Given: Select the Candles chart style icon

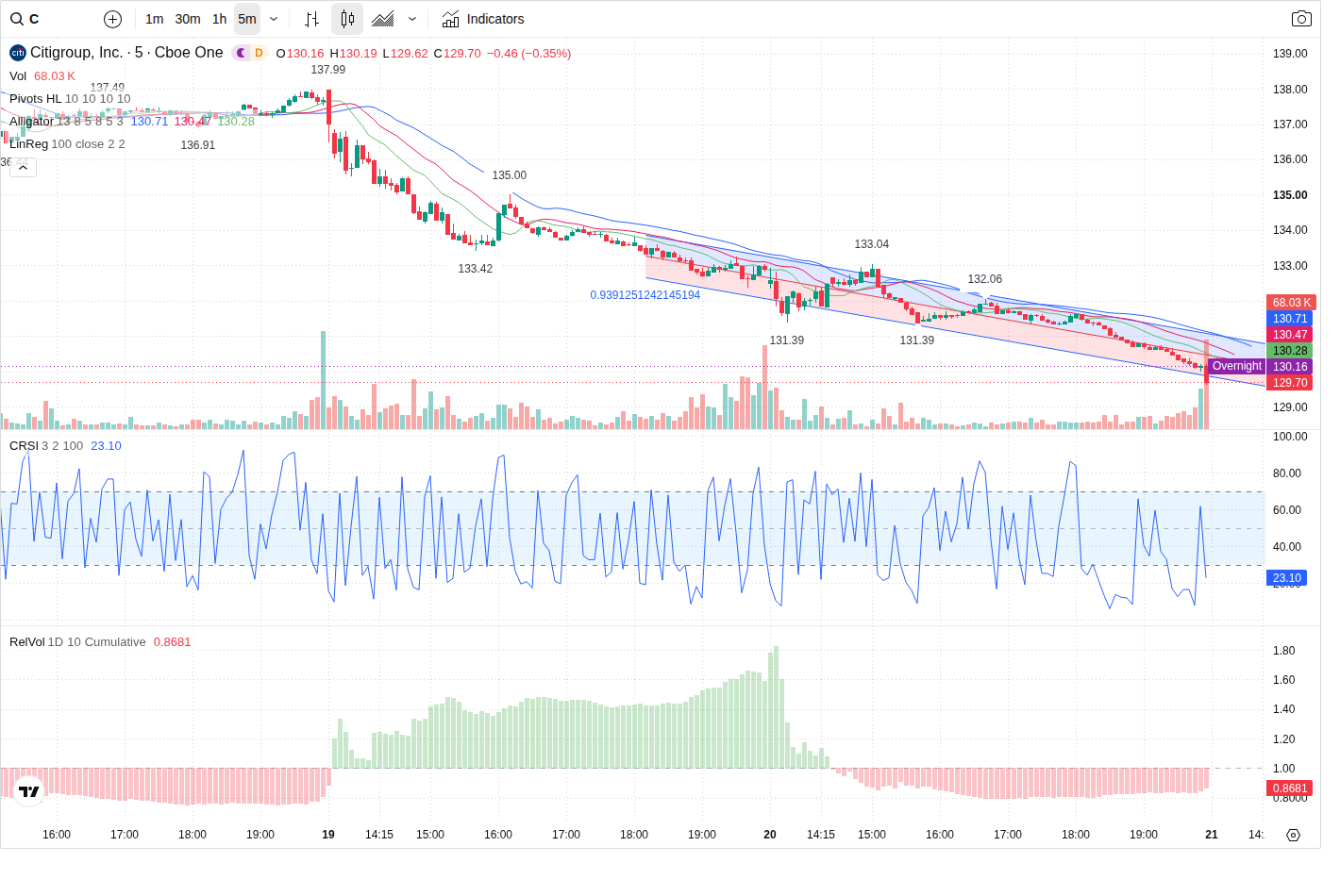Looking at the screenshot, I should (347, 19).
